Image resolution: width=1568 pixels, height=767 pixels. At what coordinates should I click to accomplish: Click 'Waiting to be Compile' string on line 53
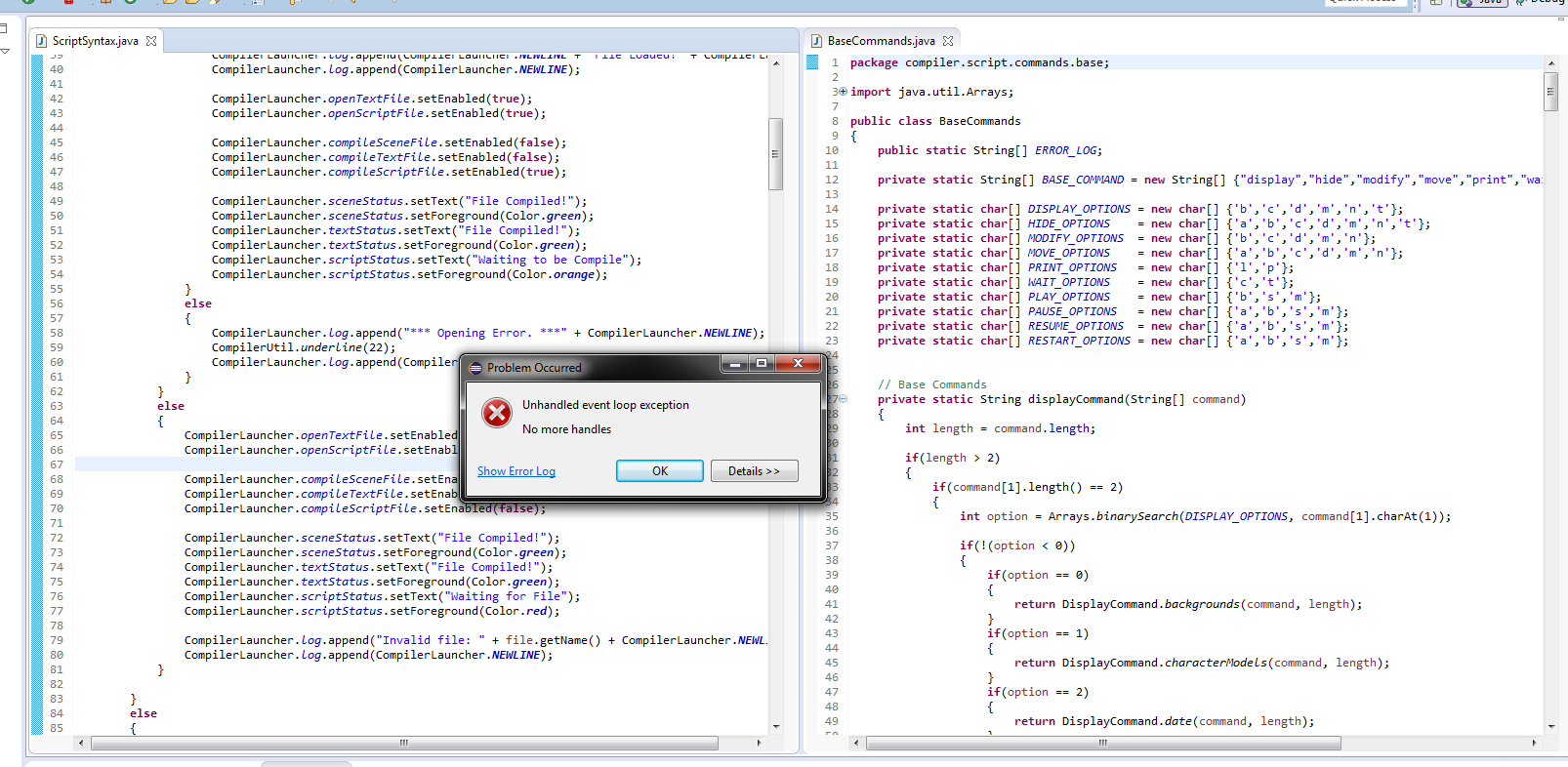click(549, 260)
